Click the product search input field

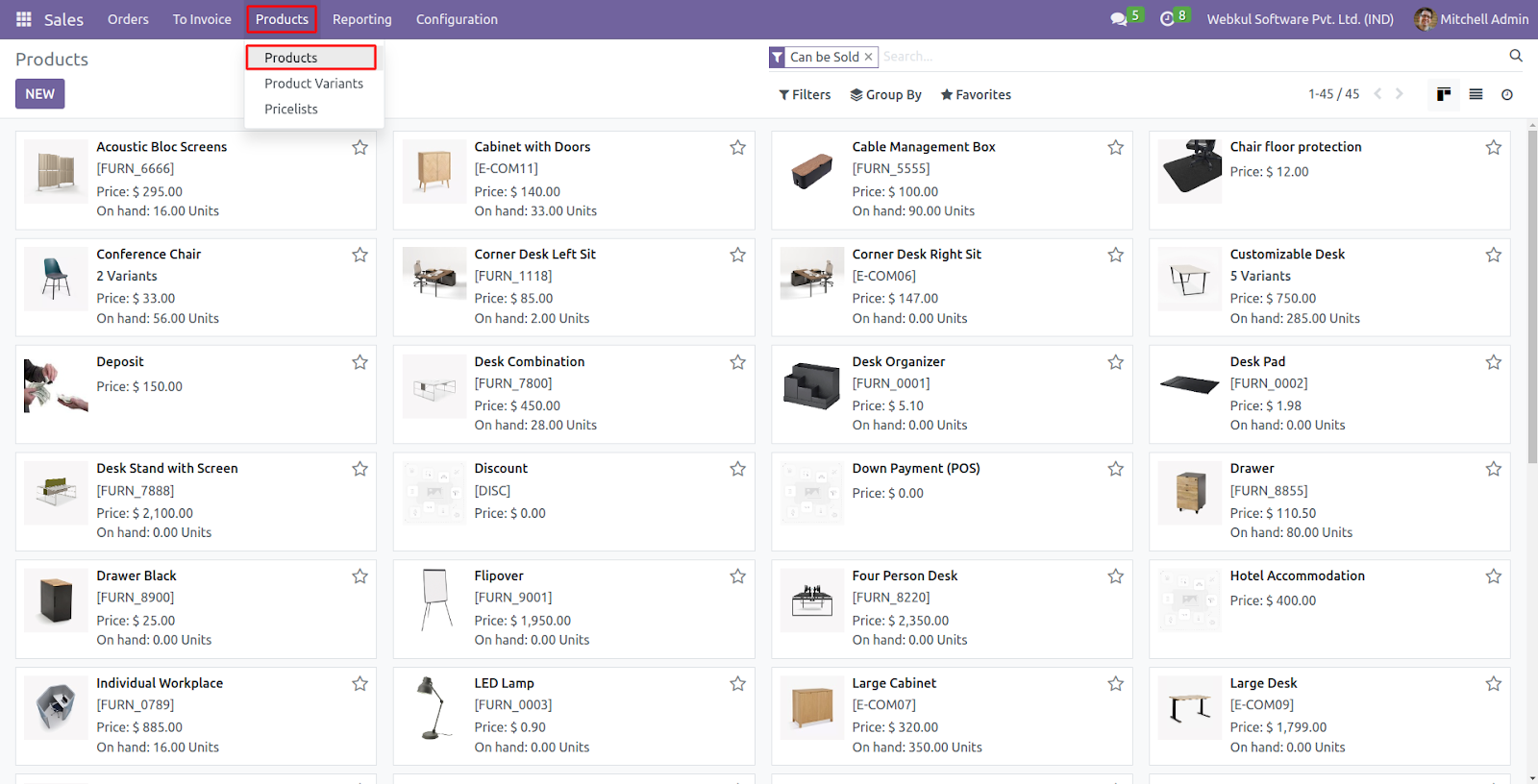tap(1190, 57)
